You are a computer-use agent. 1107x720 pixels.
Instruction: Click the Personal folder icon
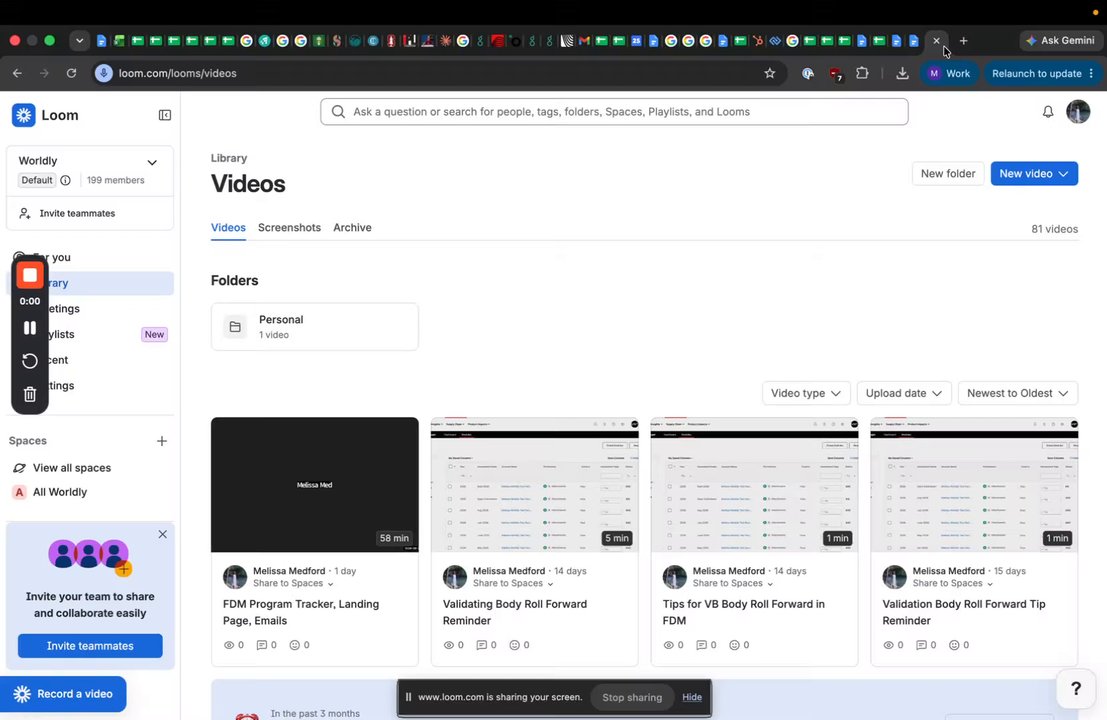pos(235,327)
